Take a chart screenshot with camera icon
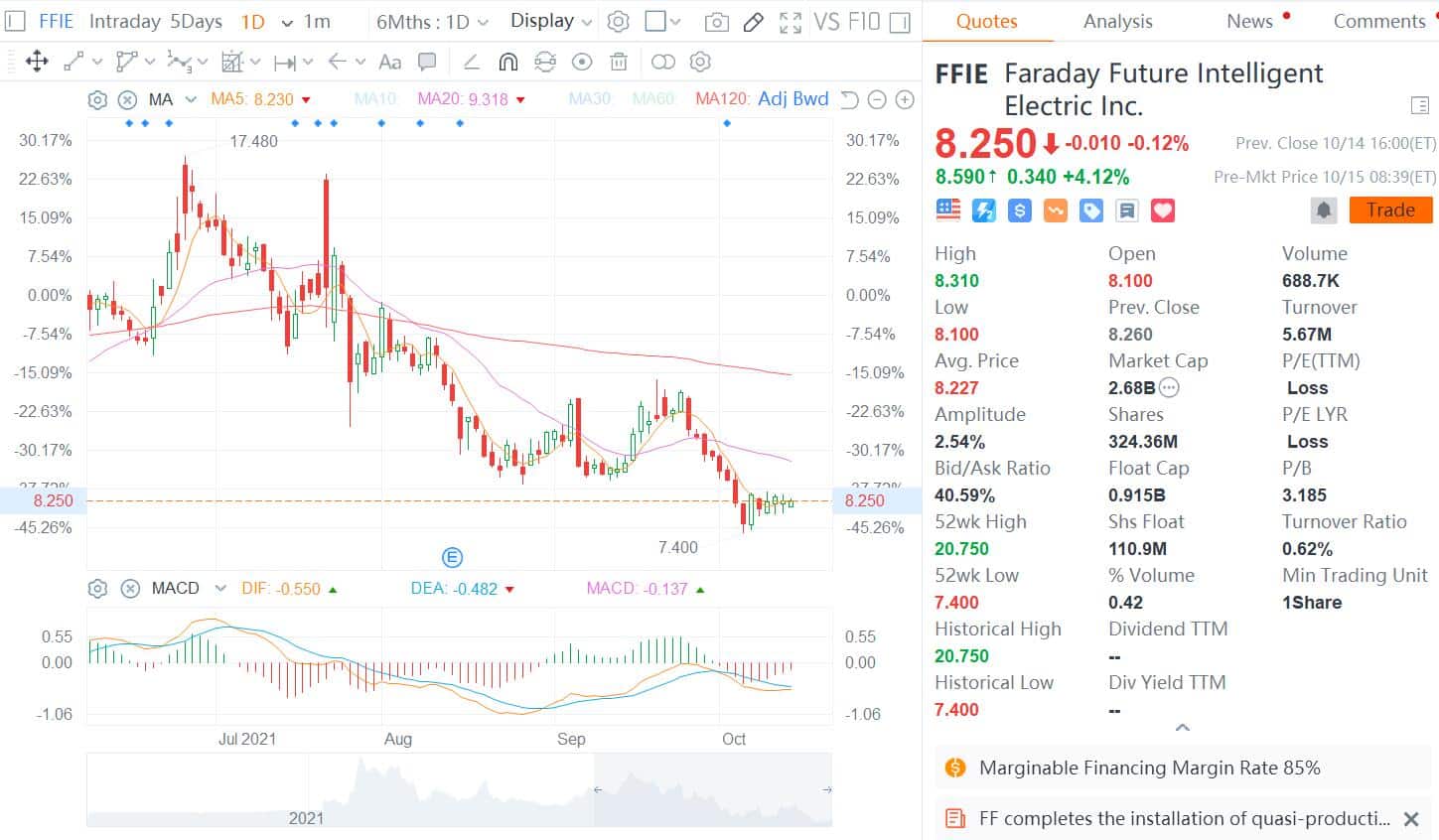The image size is (1439, 840). tap(716, 22)
